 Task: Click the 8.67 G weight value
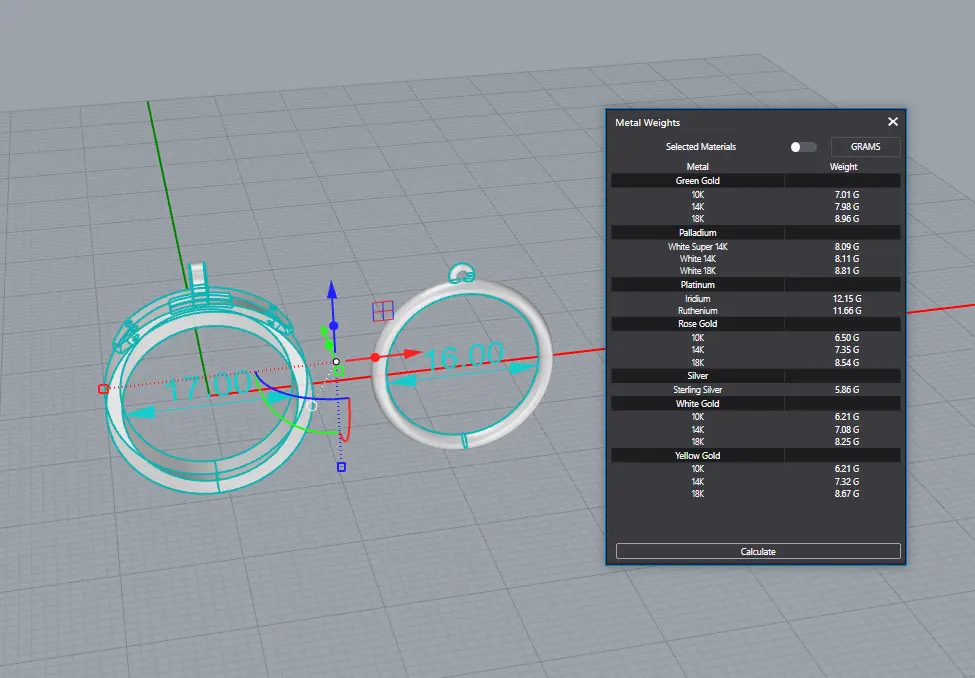click(x=847, y=494)
